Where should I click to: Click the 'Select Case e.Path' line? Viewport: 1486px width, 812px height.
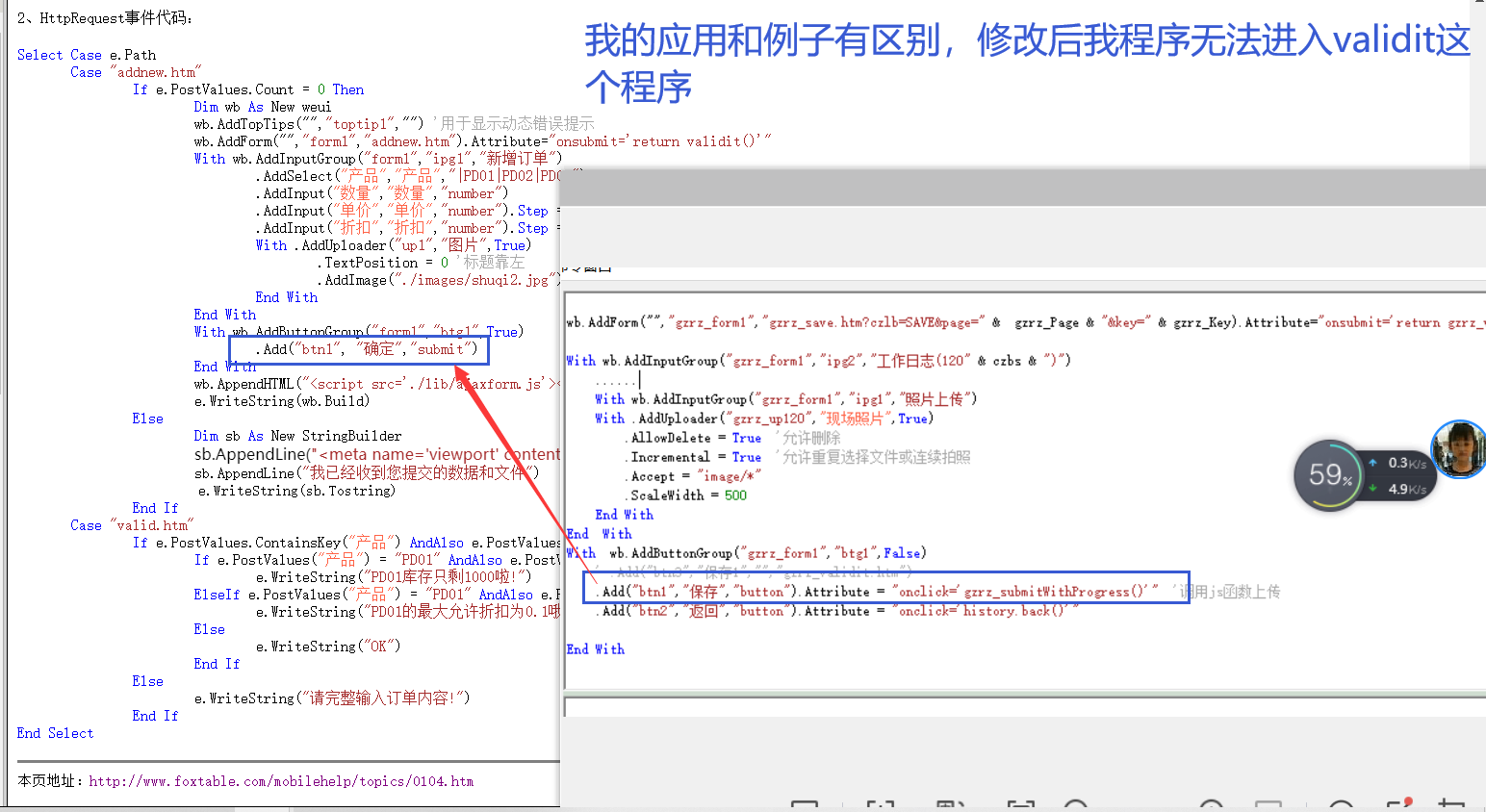(87, 55)
